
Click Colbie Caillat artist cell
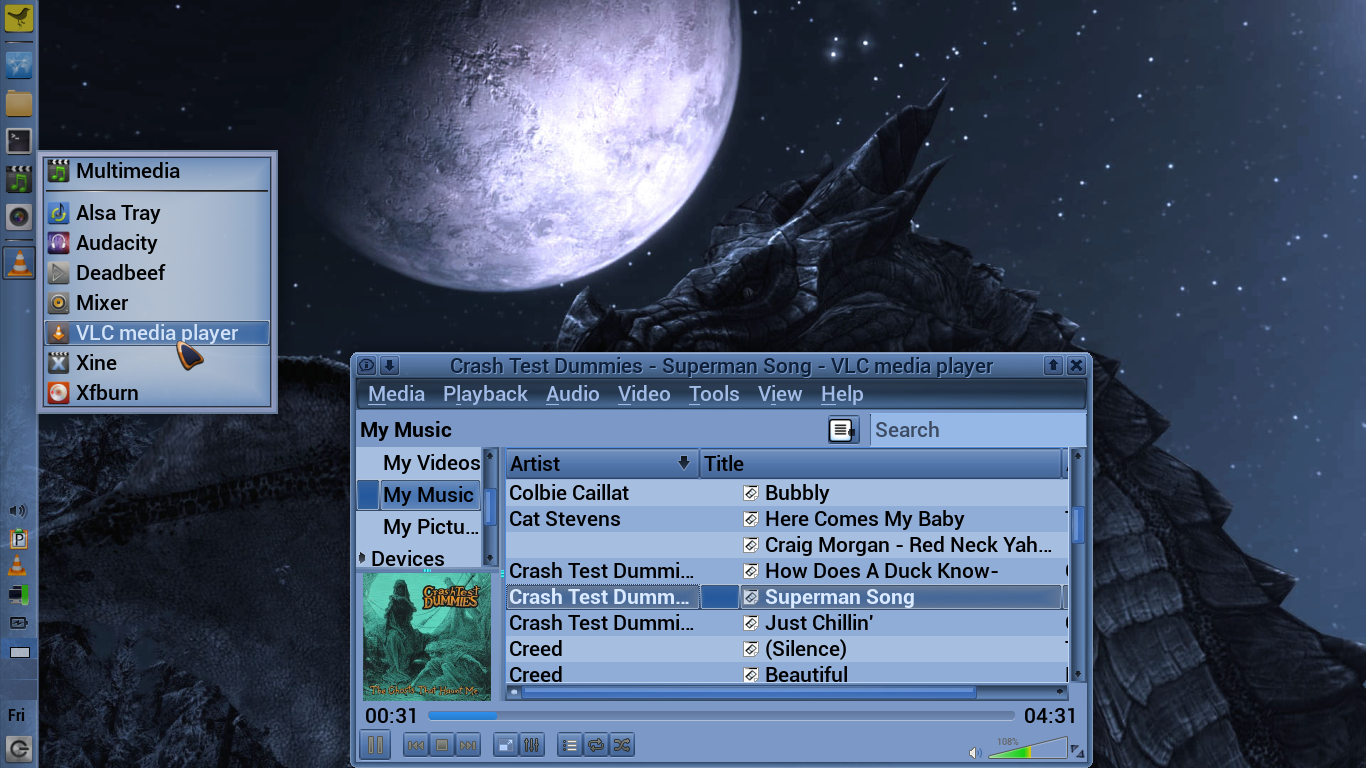569,493
